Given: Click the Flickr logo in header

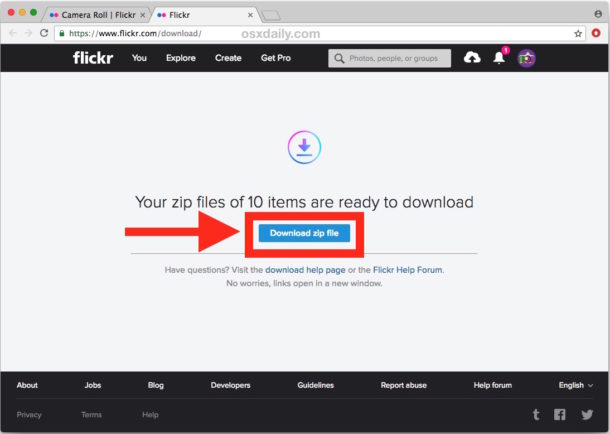Looking at the screenshot, I should (93, 58).
